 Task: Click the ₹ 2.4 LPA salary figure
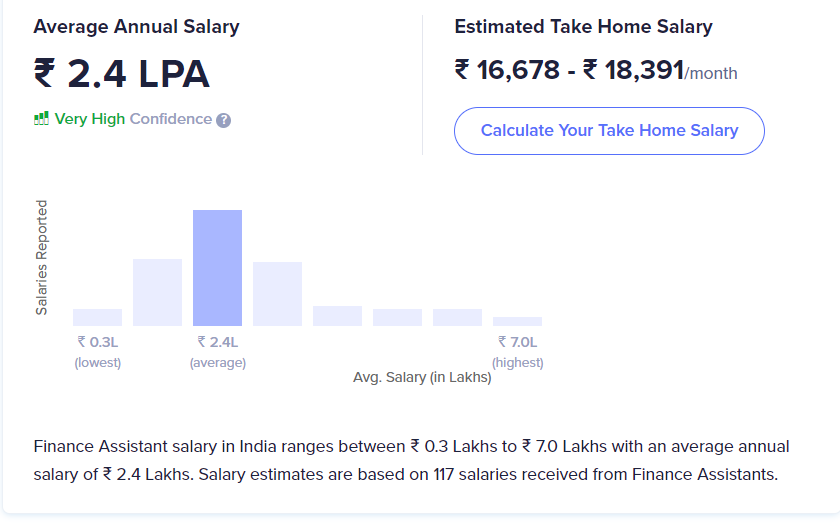click(122, 73)
